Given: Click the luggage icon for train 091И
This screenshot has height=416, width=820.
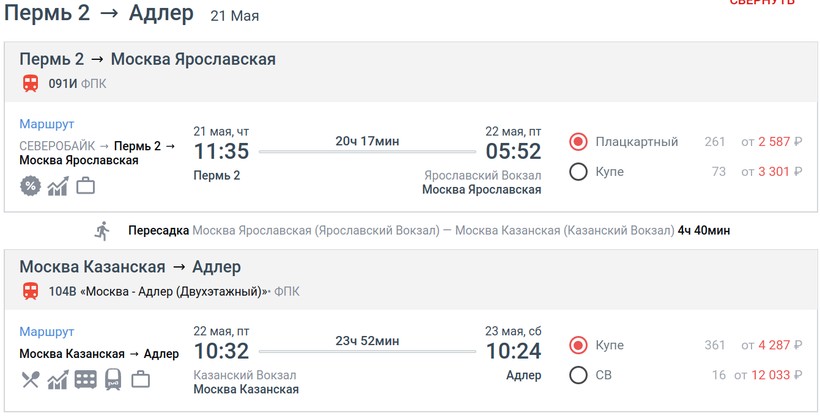Looking at the screenshot, I should pos(85,186).
